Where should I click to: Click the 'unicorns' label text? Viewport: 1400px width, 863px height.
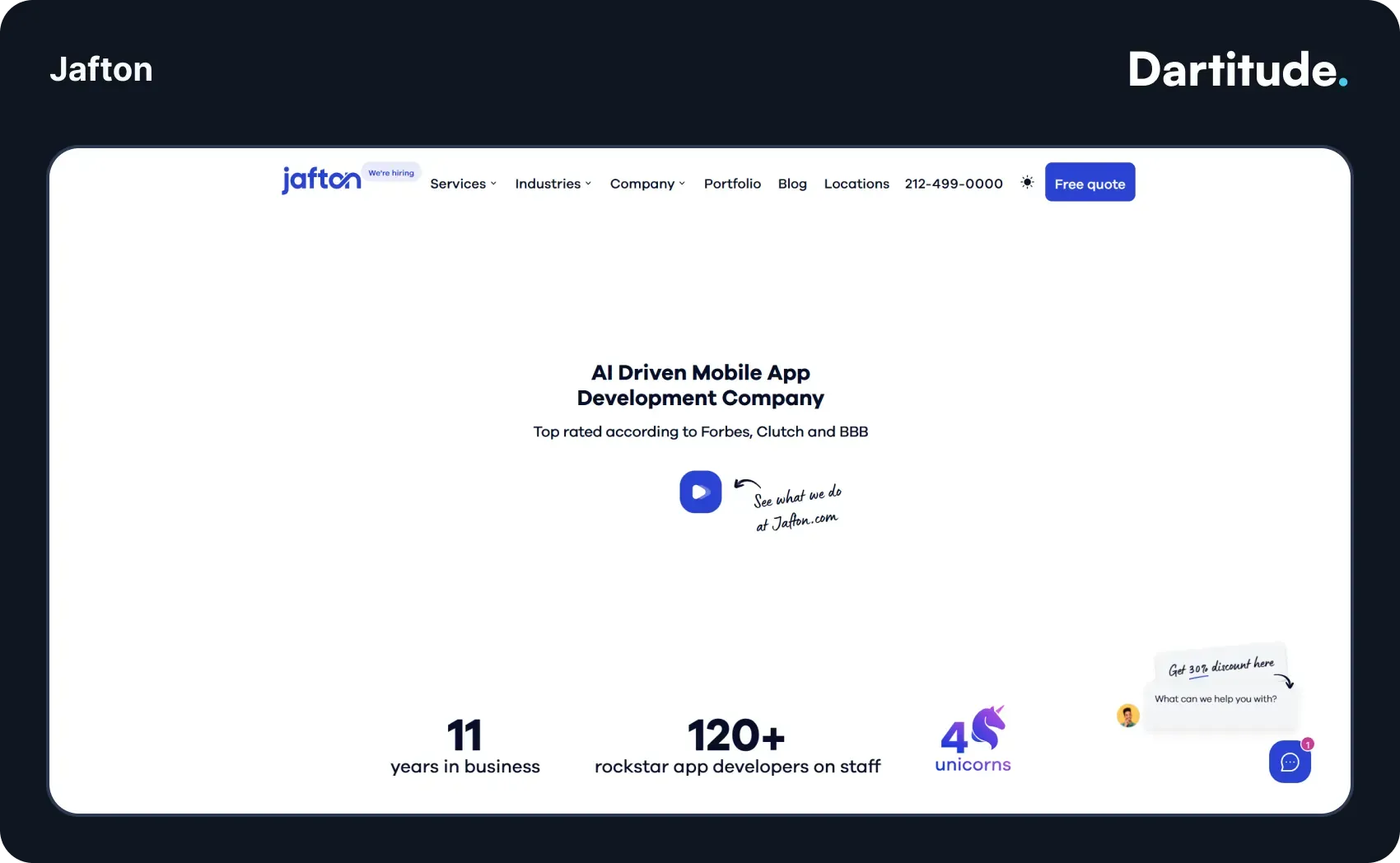pyautogui.click(x=973, y=764)
